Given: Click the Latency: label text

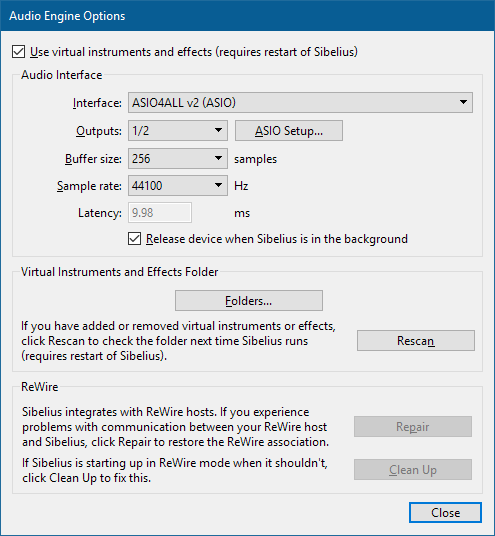Looking at the screenshot, I should [100, 213].
